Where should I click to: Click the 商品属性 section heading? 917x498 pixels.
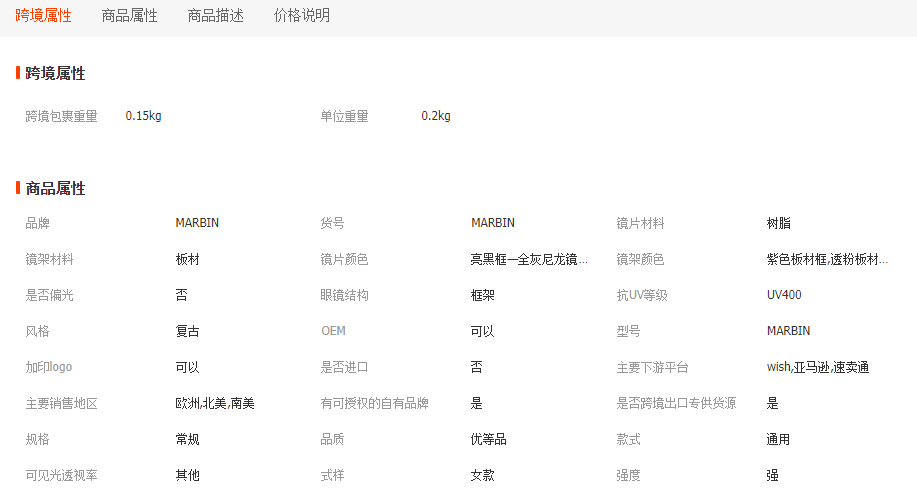click(x=55, y=188)
